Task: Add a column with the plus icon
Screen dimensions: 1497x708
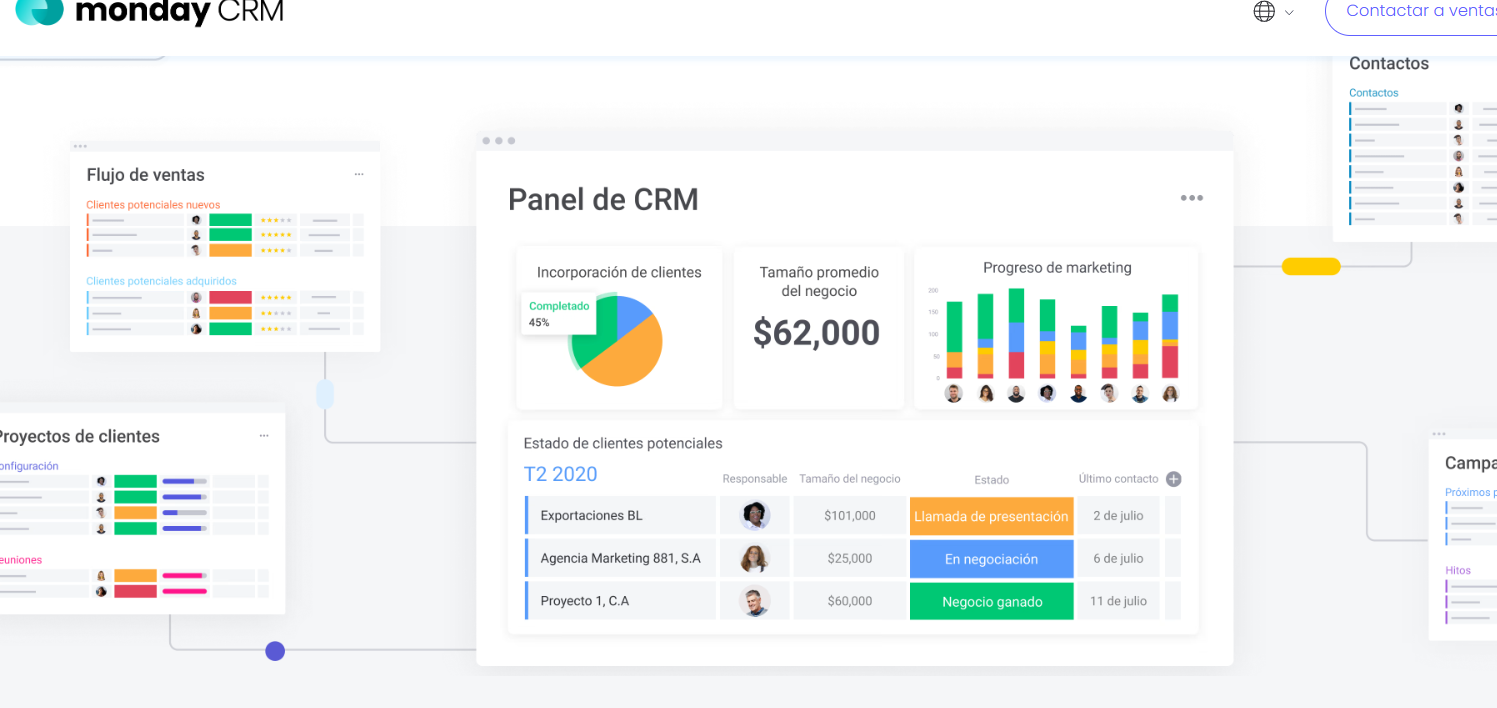Action: point(1174,479)
